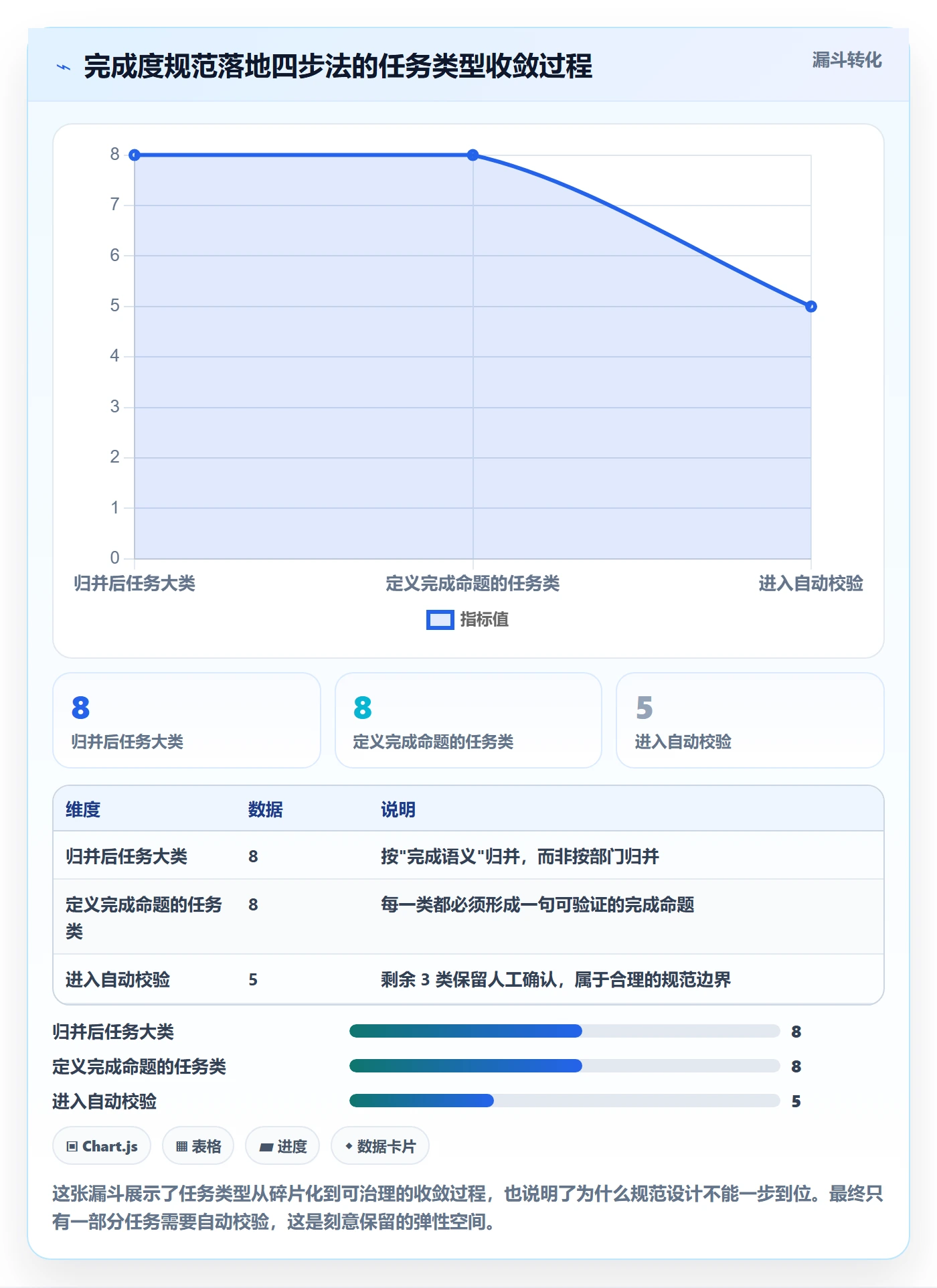937x1288 pixels.
Task: Click the 漏斗转化 label in the header
Action: [x=847, y=60]
